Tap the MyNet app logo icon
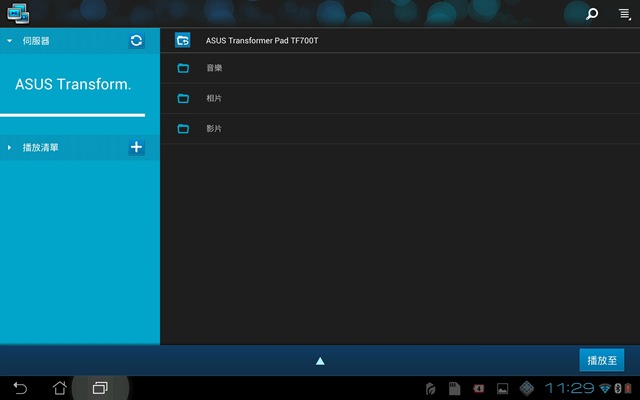The height and width of the screenshot is (400, 640). click(18, 13)
